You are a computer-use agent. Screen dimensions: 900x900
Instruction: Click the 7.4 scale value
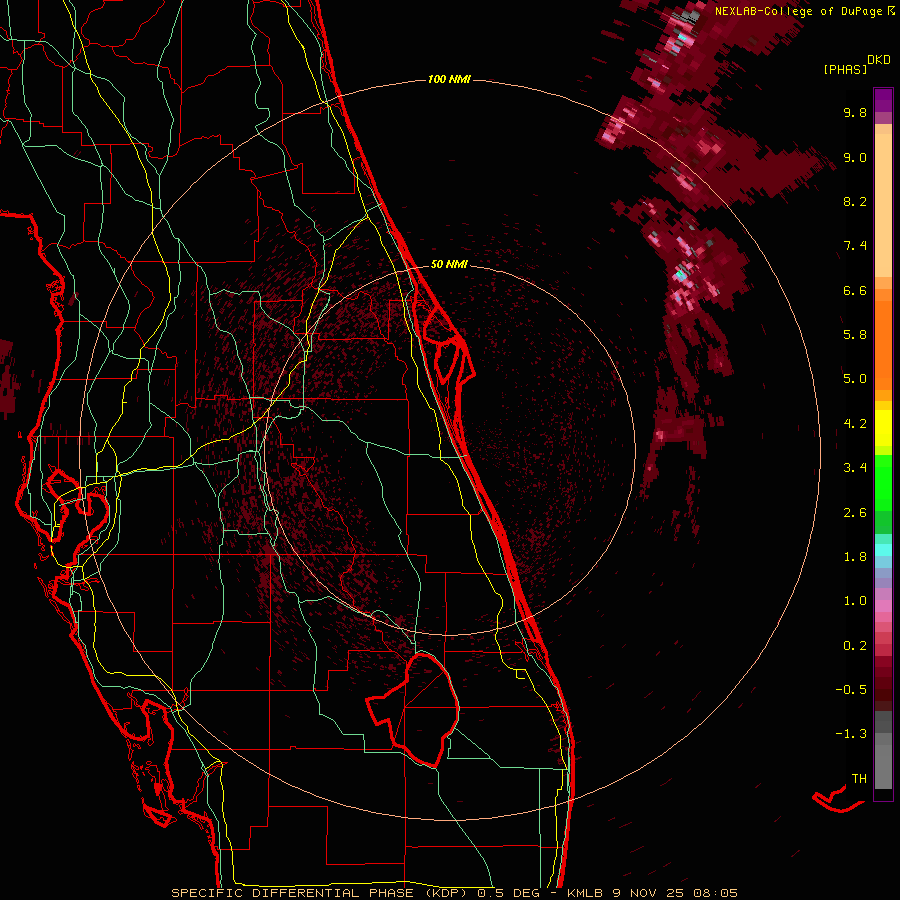tap(855, 246)
